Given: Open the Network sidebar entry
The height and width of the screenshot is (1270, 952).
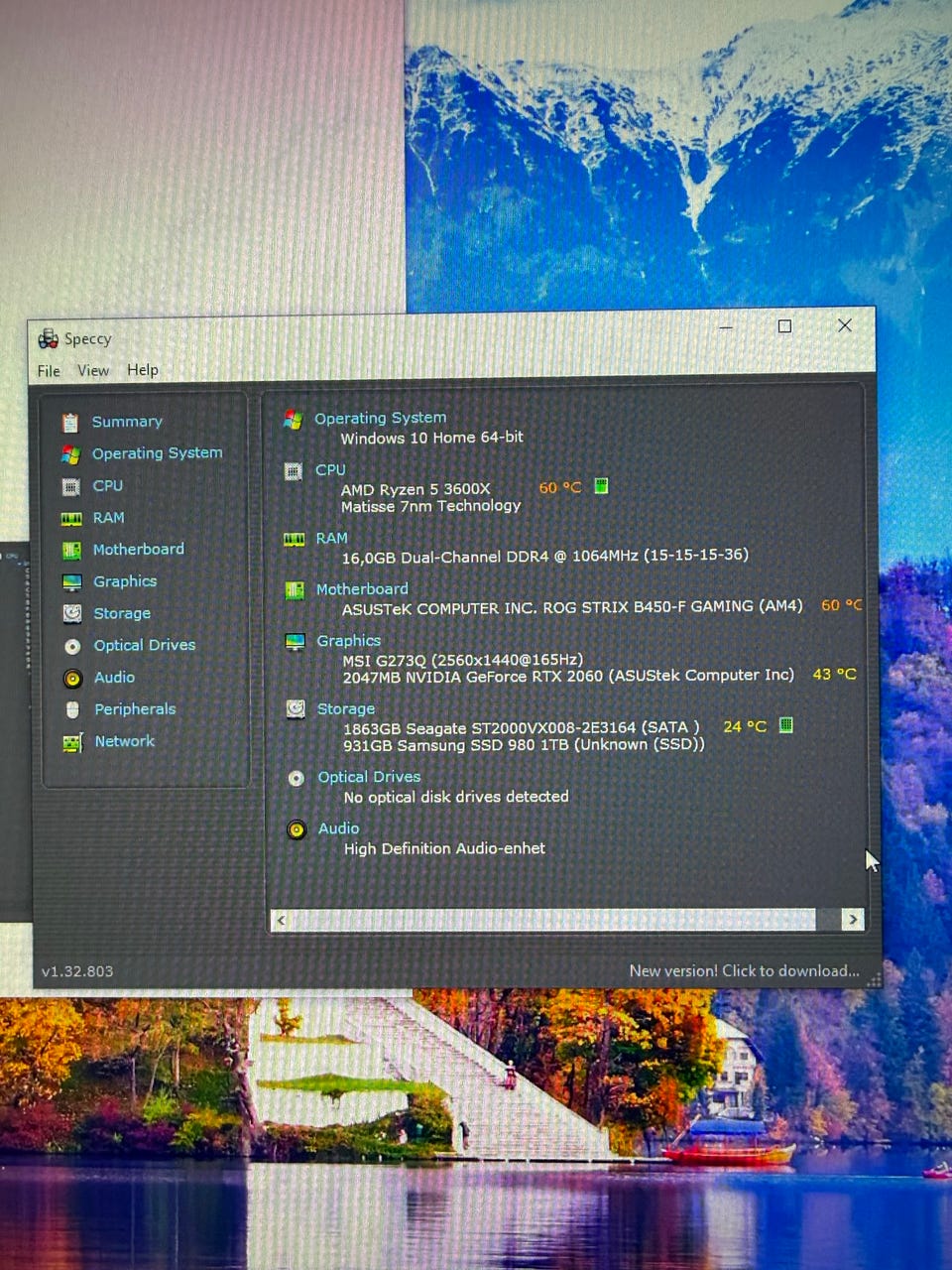Looking at the screenshot, I should pyautogui.click(x=125, y=741).
